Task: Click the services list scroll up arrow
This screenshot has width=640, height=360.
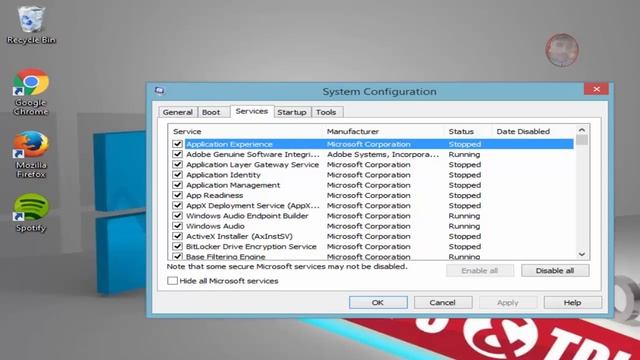Action: point(582,130)
